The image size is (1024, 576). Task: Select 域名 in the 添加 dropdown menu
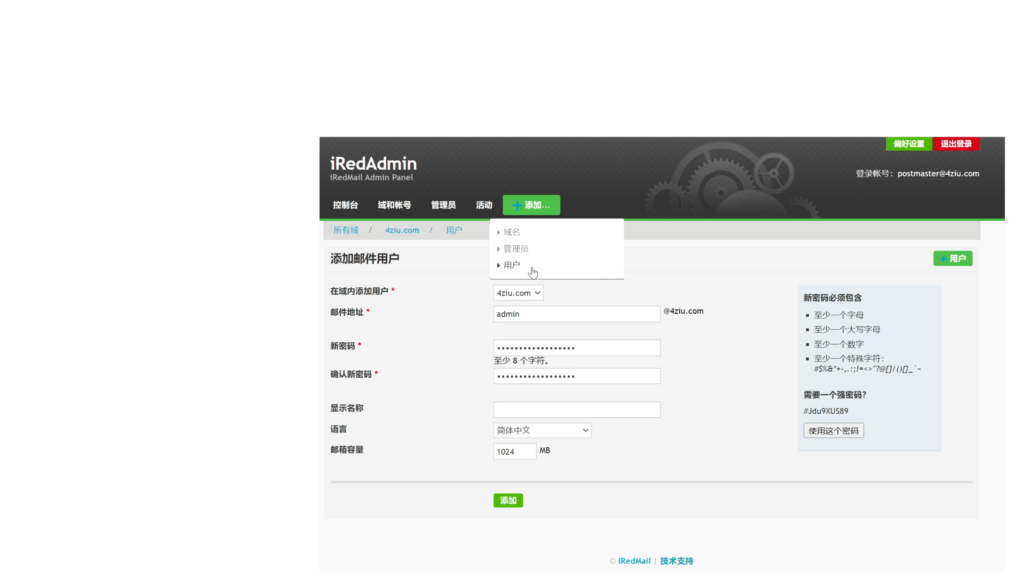coord(511,232)
